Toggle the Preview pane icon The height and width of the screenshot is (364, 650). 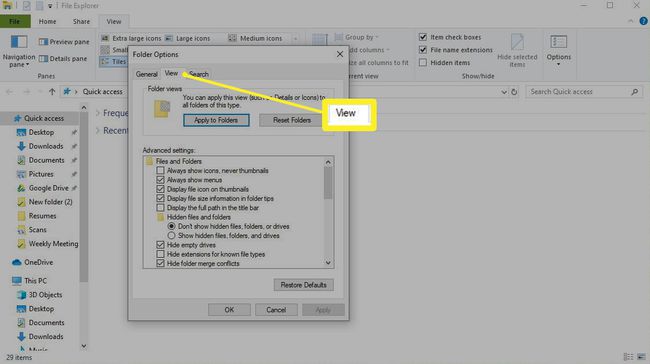pos(43,42)
